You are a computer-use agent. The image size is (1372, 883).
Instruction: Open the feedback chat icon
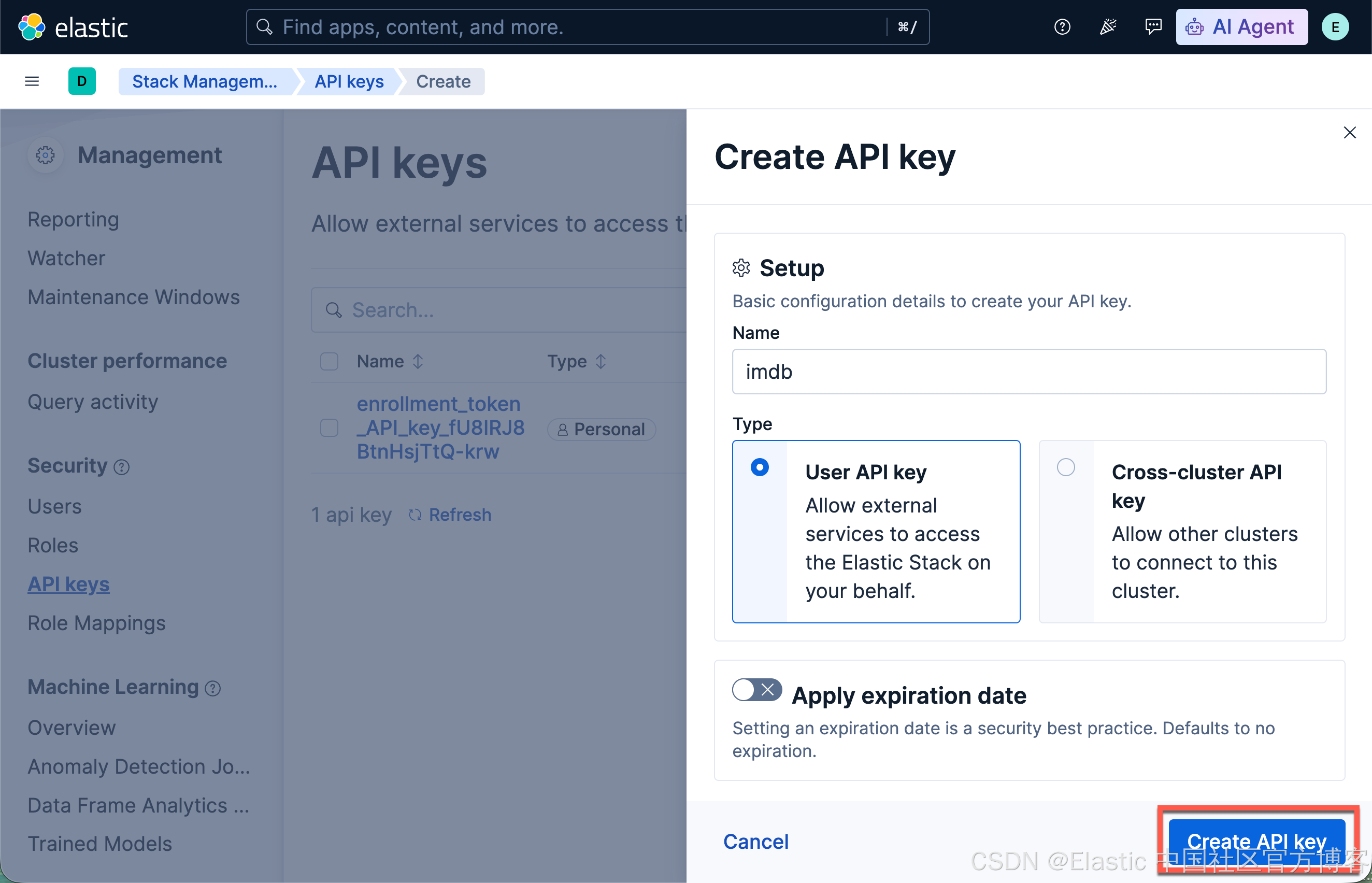1153,27
